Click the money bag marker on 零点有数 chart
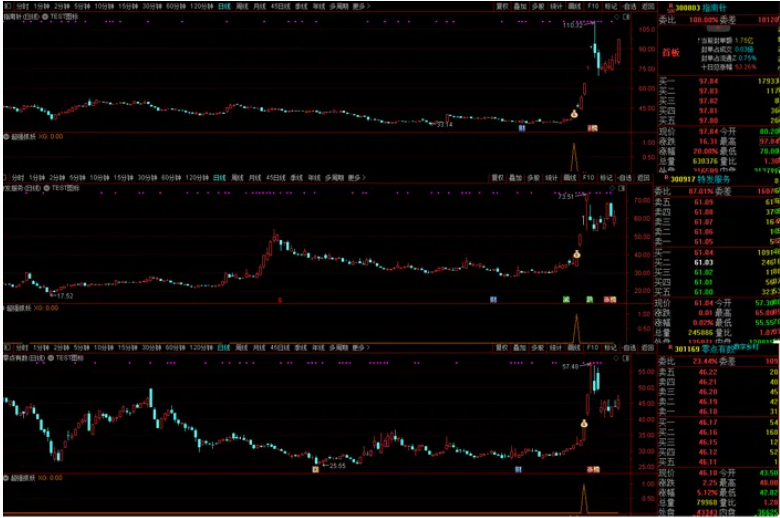The image size is (780, 518). [x=579, y=425]
